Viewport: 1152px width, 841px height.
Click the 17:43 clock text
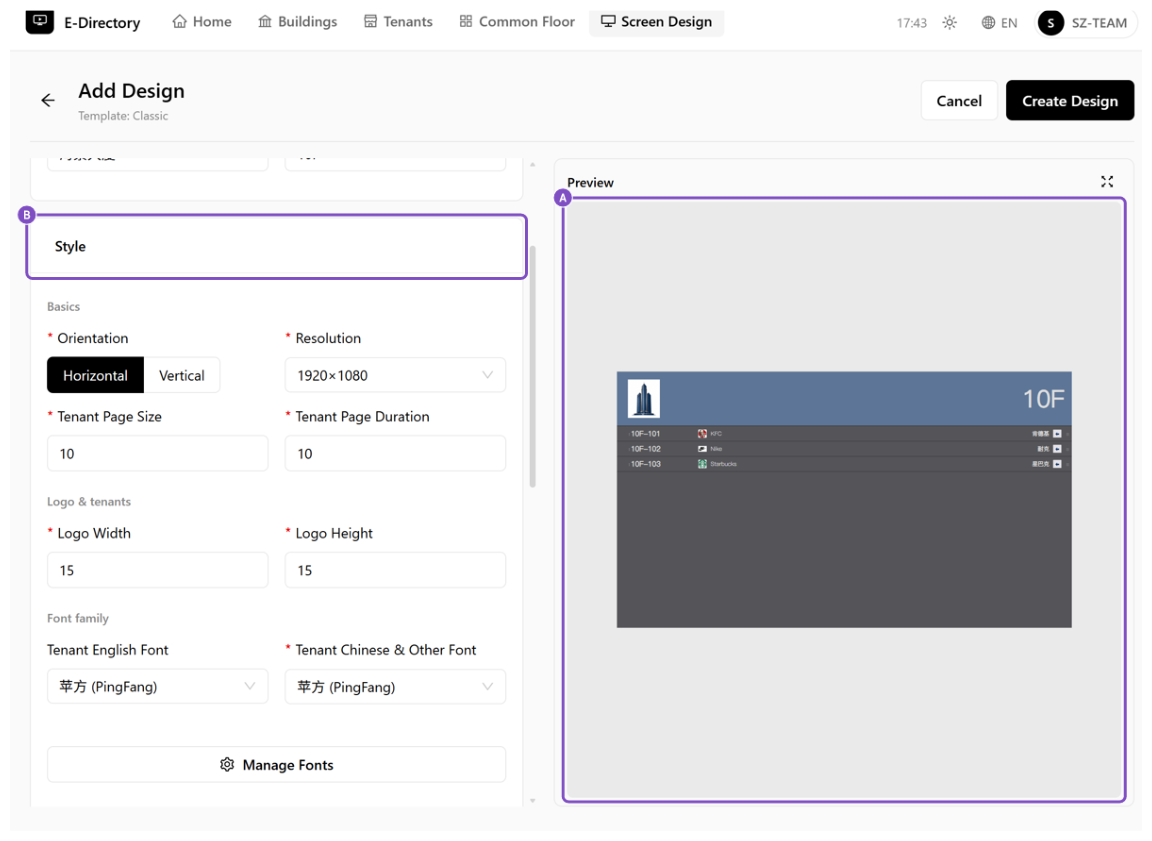point(912,23)
